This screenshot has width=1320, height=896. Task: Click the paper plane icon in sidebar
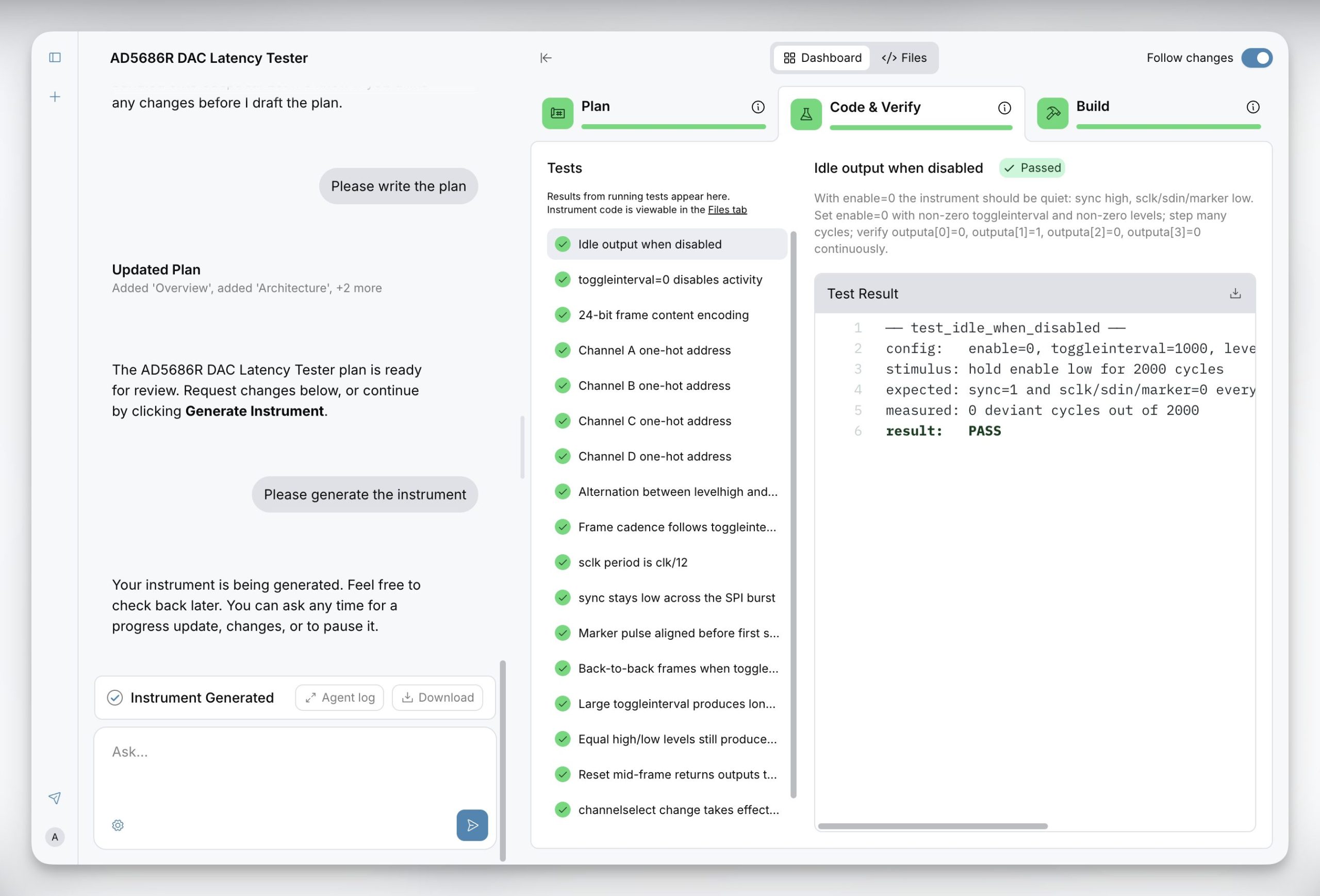(55, 798)
